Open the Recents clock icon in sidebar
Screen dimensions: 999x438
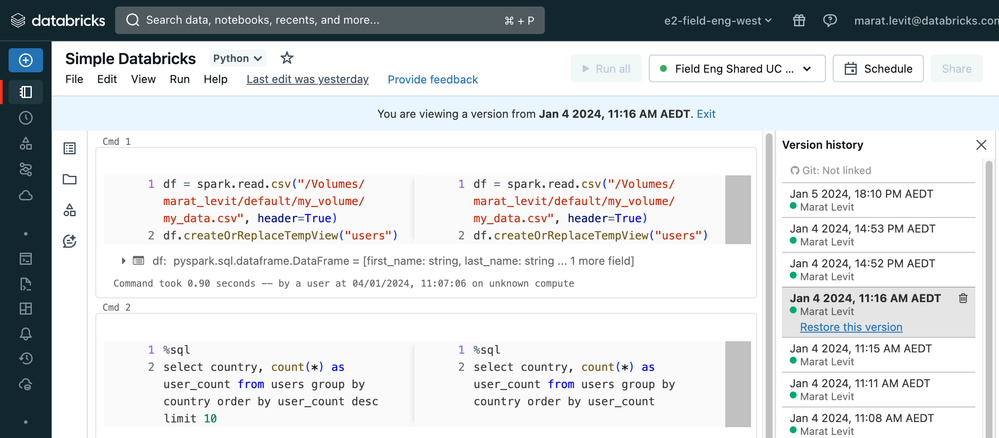[x=26, y=118]
